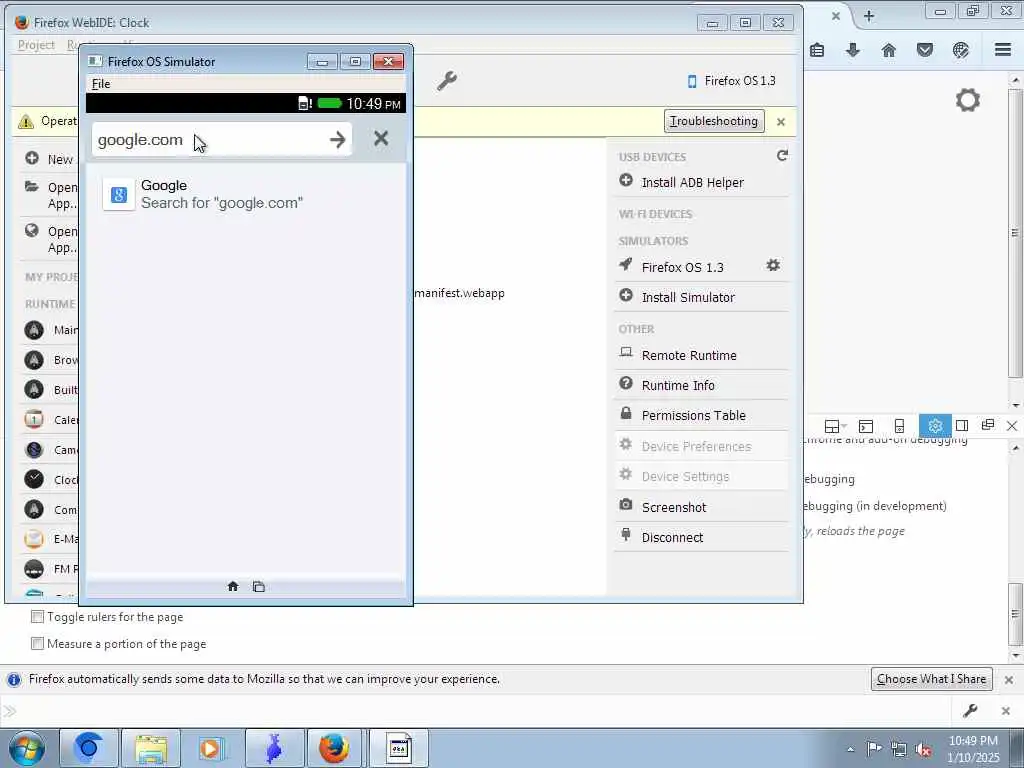This screenshot has width=1024, height=768.
Task: Select the Google search suggestion icon
Action: point(119,194)
